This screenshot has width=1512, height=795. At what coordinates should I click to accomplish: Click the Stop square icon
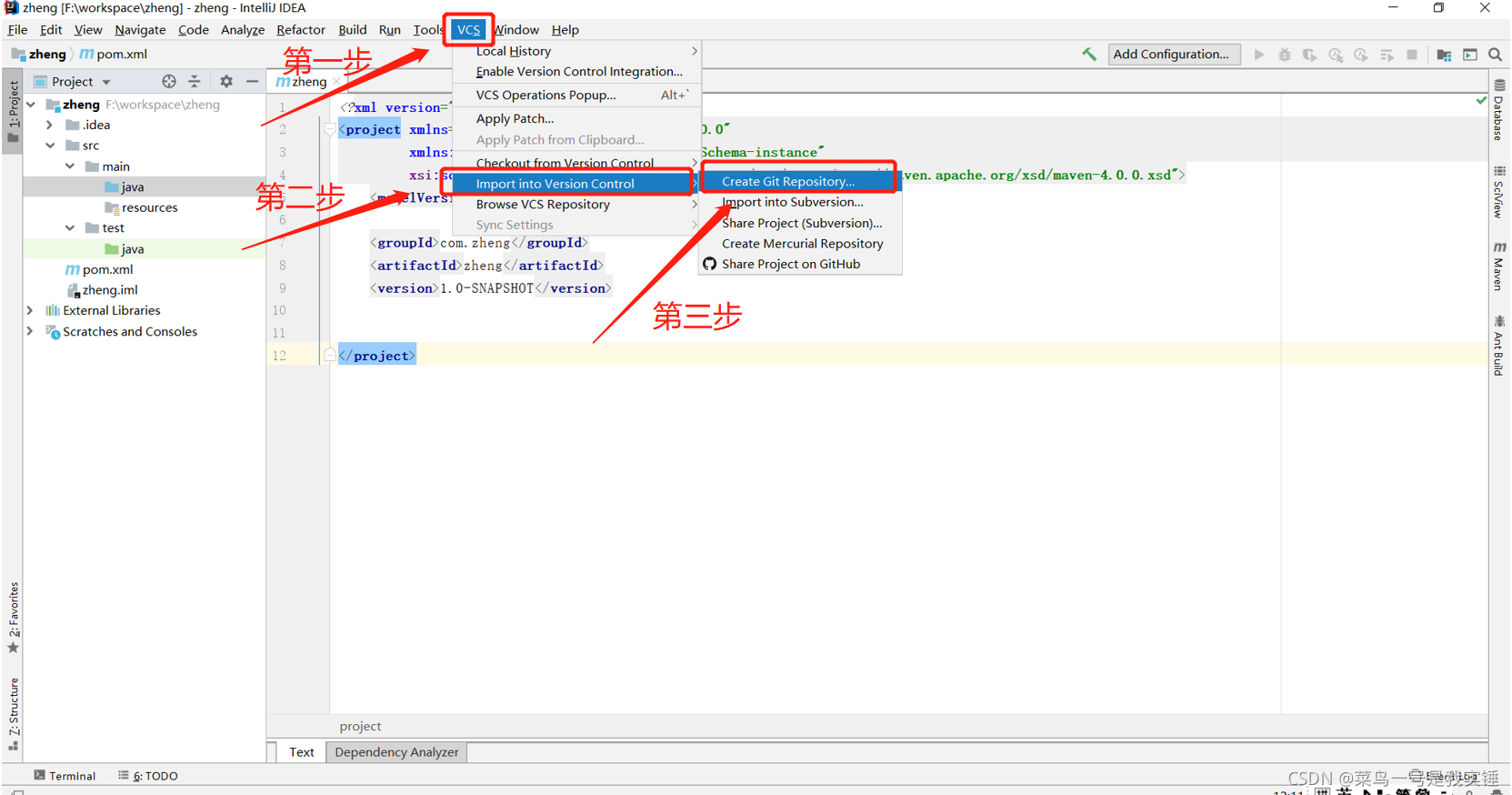pos(1412,55)
